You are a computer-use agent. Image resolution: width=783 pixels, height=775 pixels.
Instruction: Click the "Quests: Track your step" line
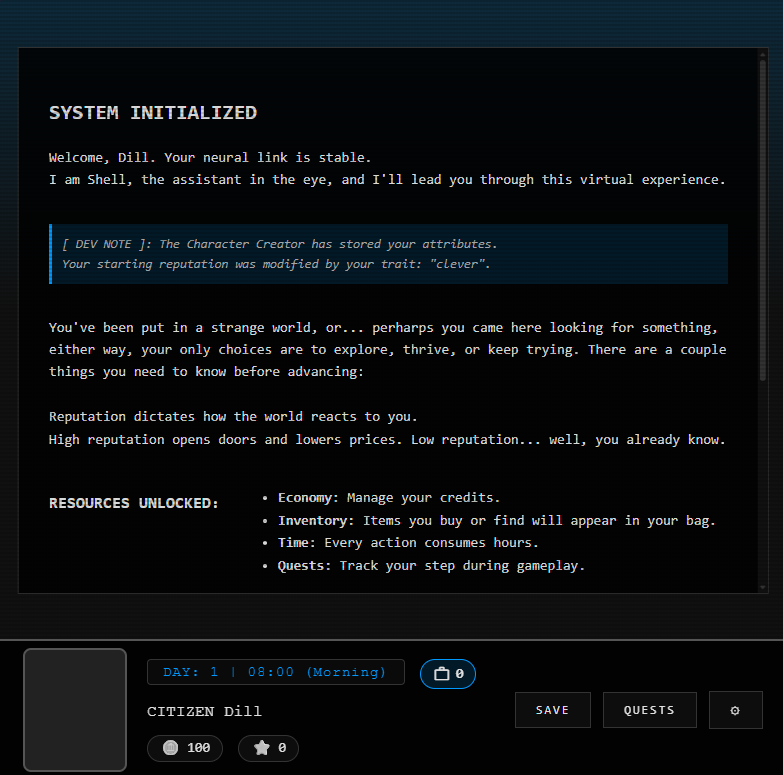click(431, 566)
